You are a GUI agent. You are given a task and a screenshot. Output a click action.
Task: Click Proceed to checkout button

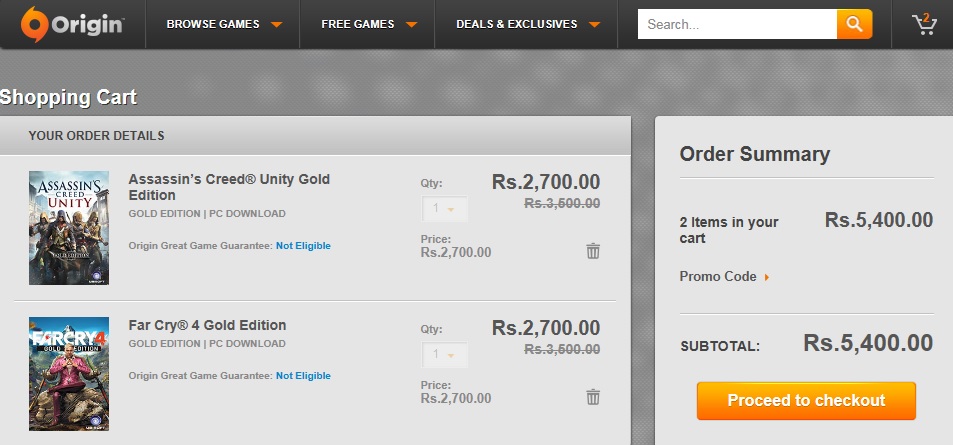[x=806, y=401]
